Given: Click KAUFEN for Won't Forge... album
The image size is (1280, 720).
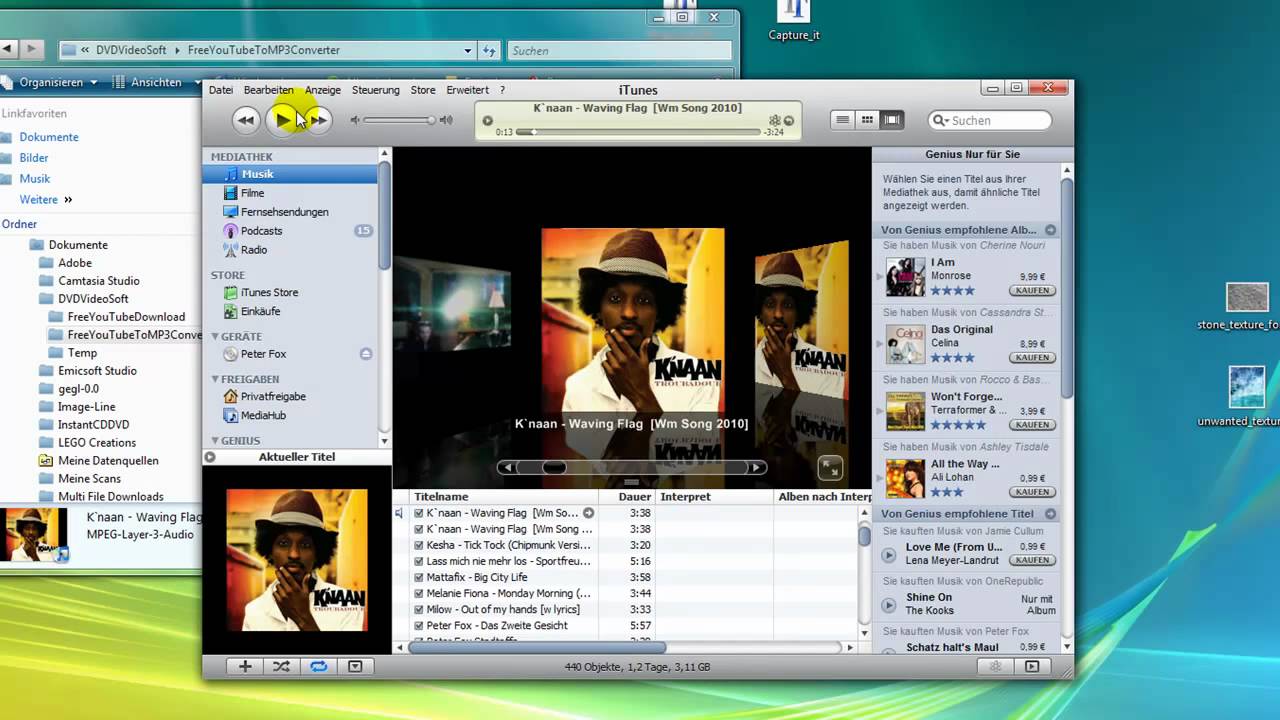Looking at the screenshot, I should click(x=1032, y=424).
